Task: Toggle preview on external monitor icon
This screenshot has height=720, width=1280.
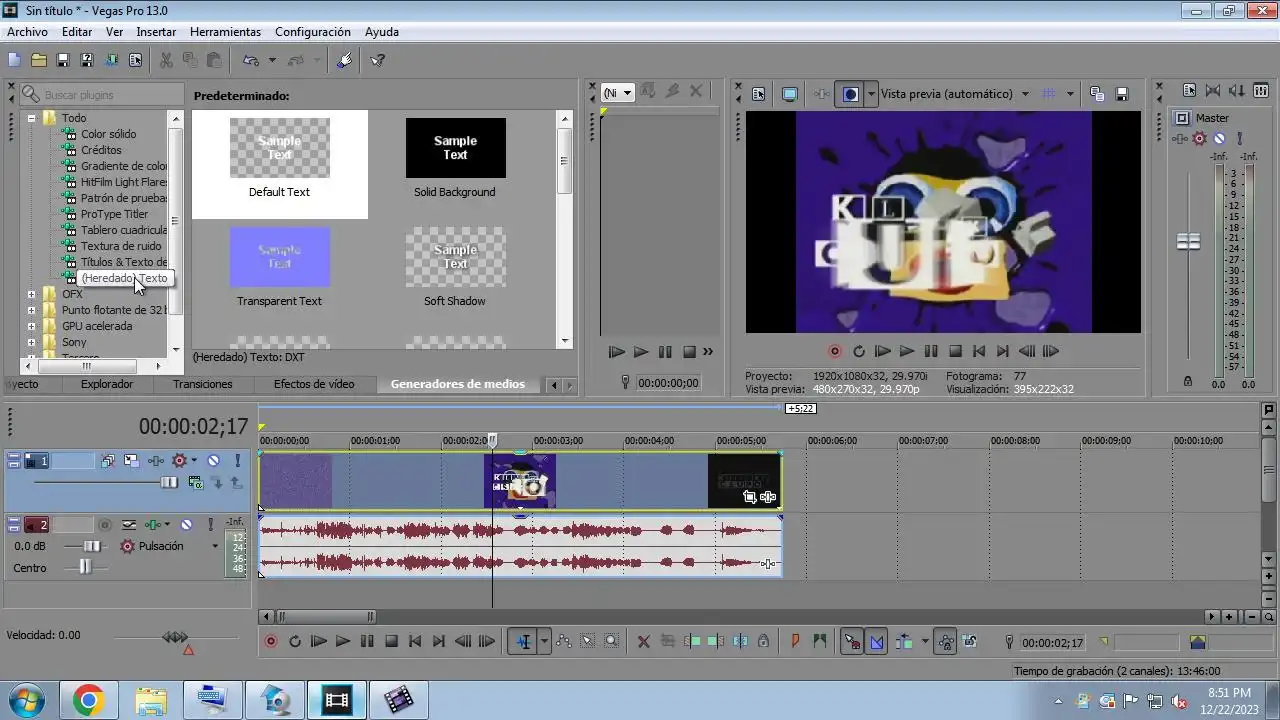Action: pyautogui.click(x=789, y=94)
